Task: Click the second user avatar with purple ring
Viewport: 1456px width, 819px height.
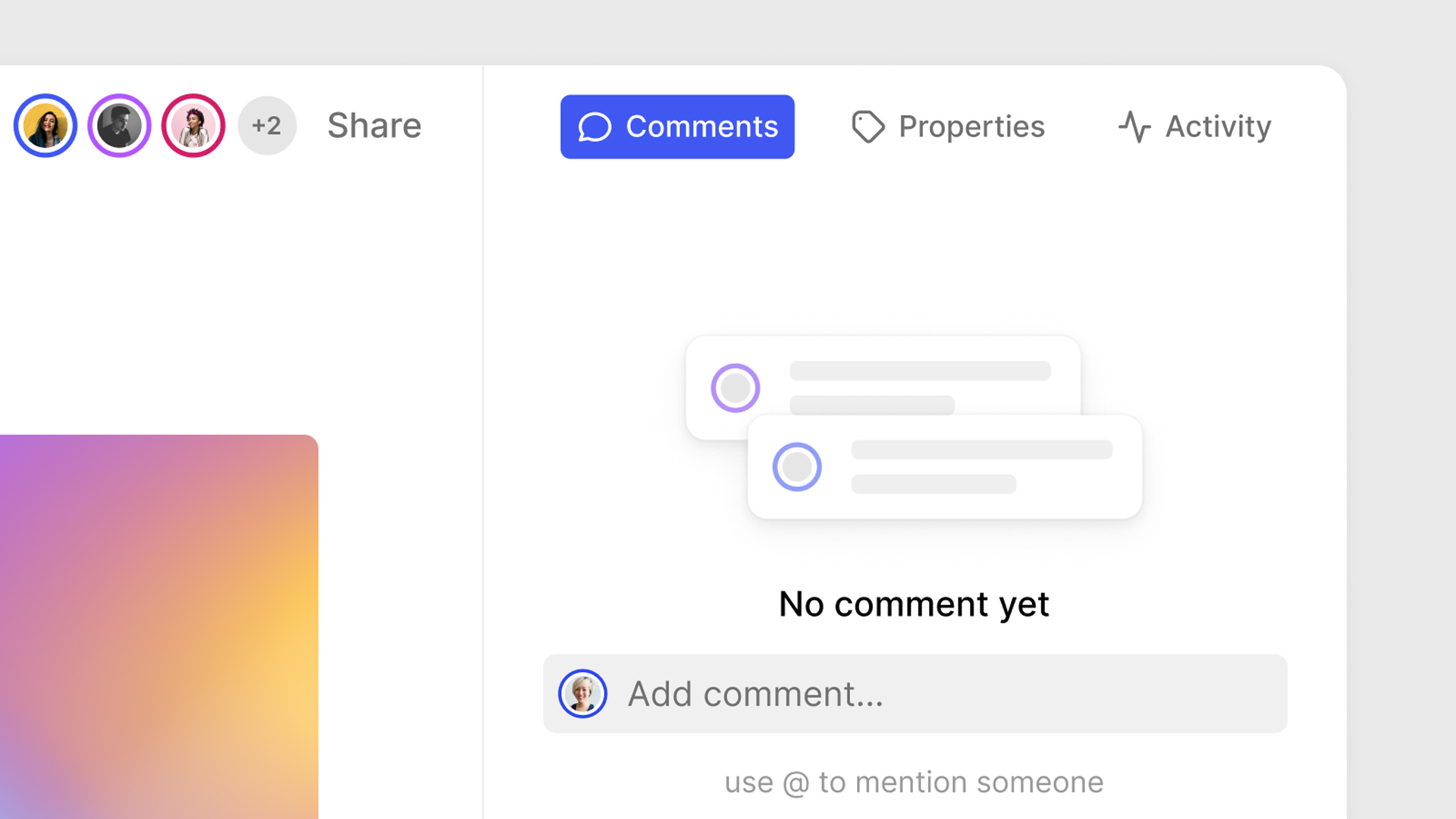Action: [x=118, y=125]
